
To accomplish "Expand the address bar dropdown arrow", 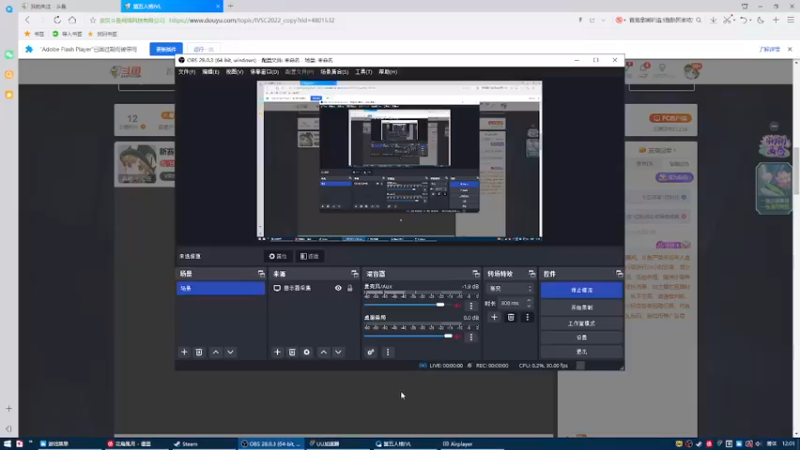I will (604, 20).
